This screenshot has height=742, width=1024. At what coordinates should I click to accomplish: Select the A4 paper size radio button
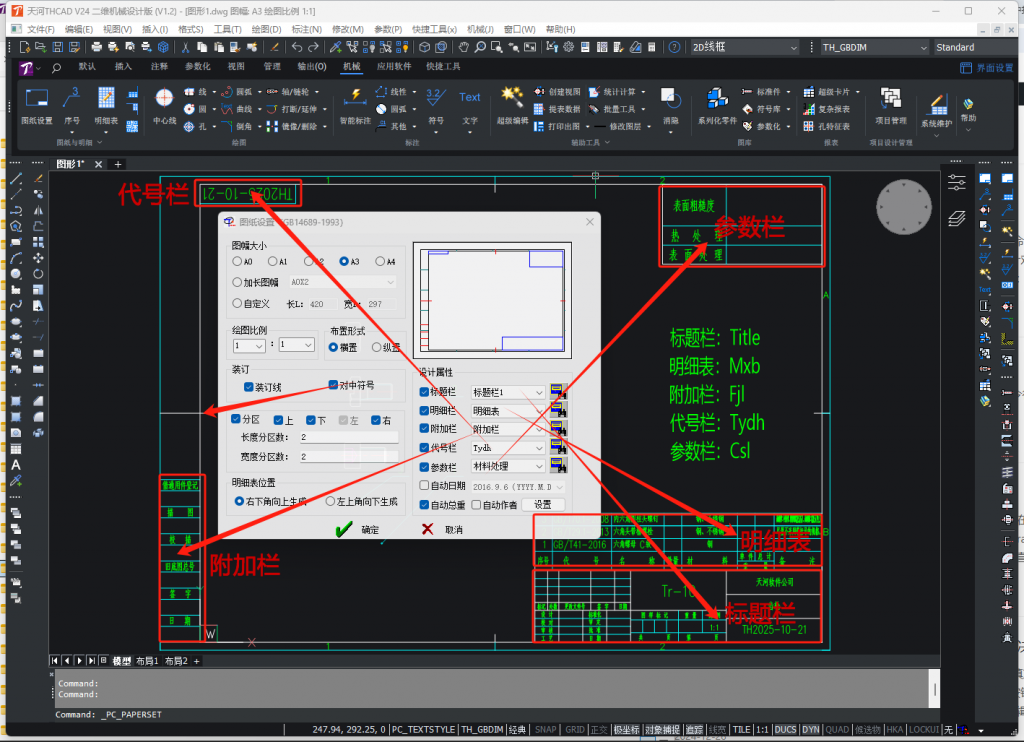point(381,261)
